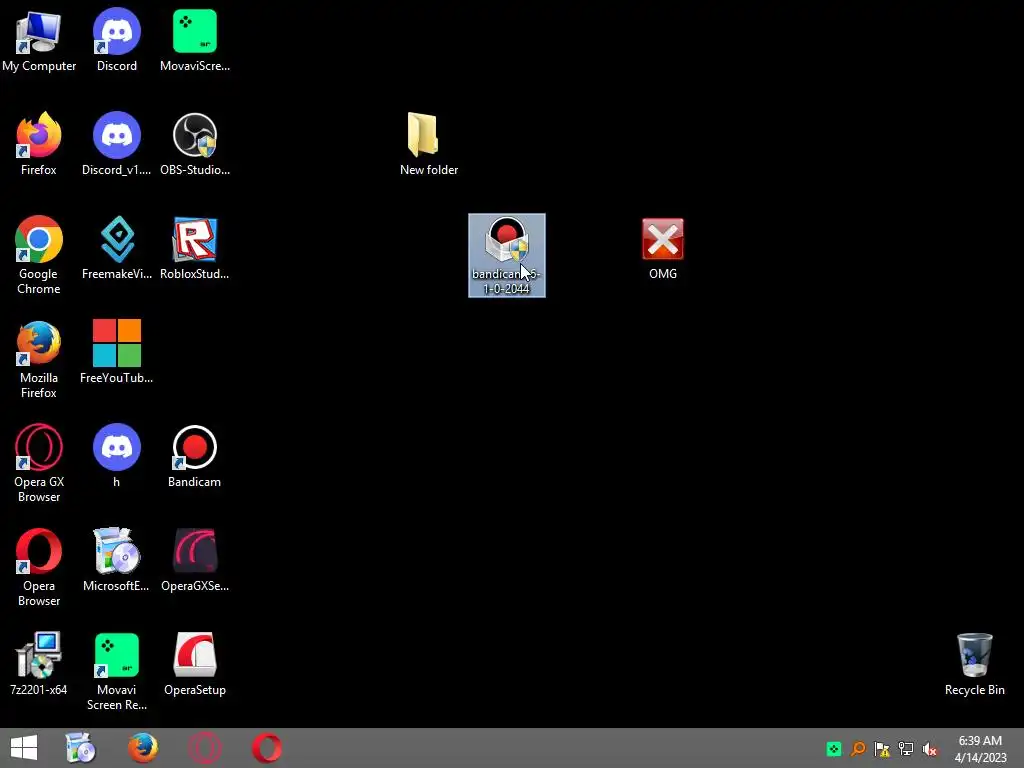Open the installer icon pinned on taskbar
The height and width of the screenshot is (768, 1024).
pyautogui.click(x=81, y=748)
